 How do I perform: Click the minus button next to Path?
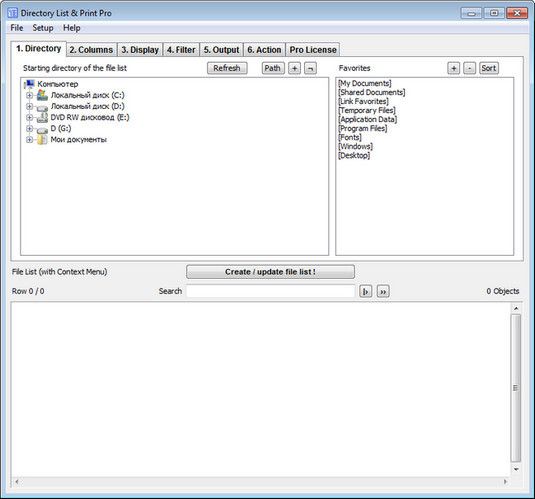310,68
